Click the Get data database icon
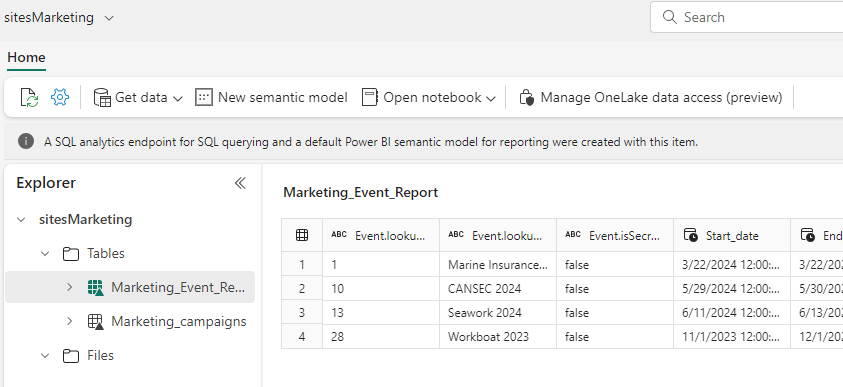The width and height of the screenshot is (843, 387). tap(102, 98)
